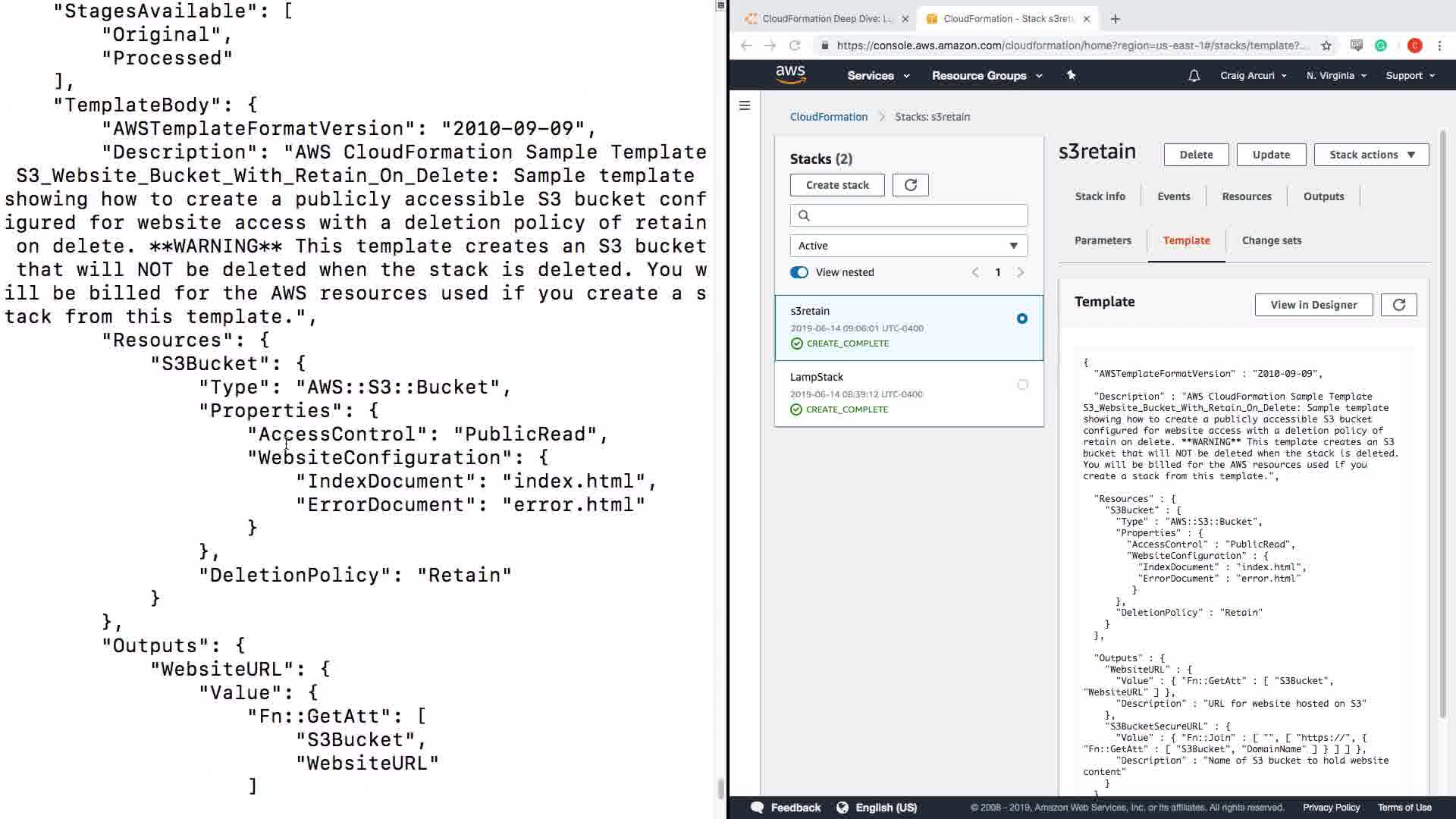Screen dimensions: 1456x819
Task: Click the stacks search input field
Action: tap(918, 215)
